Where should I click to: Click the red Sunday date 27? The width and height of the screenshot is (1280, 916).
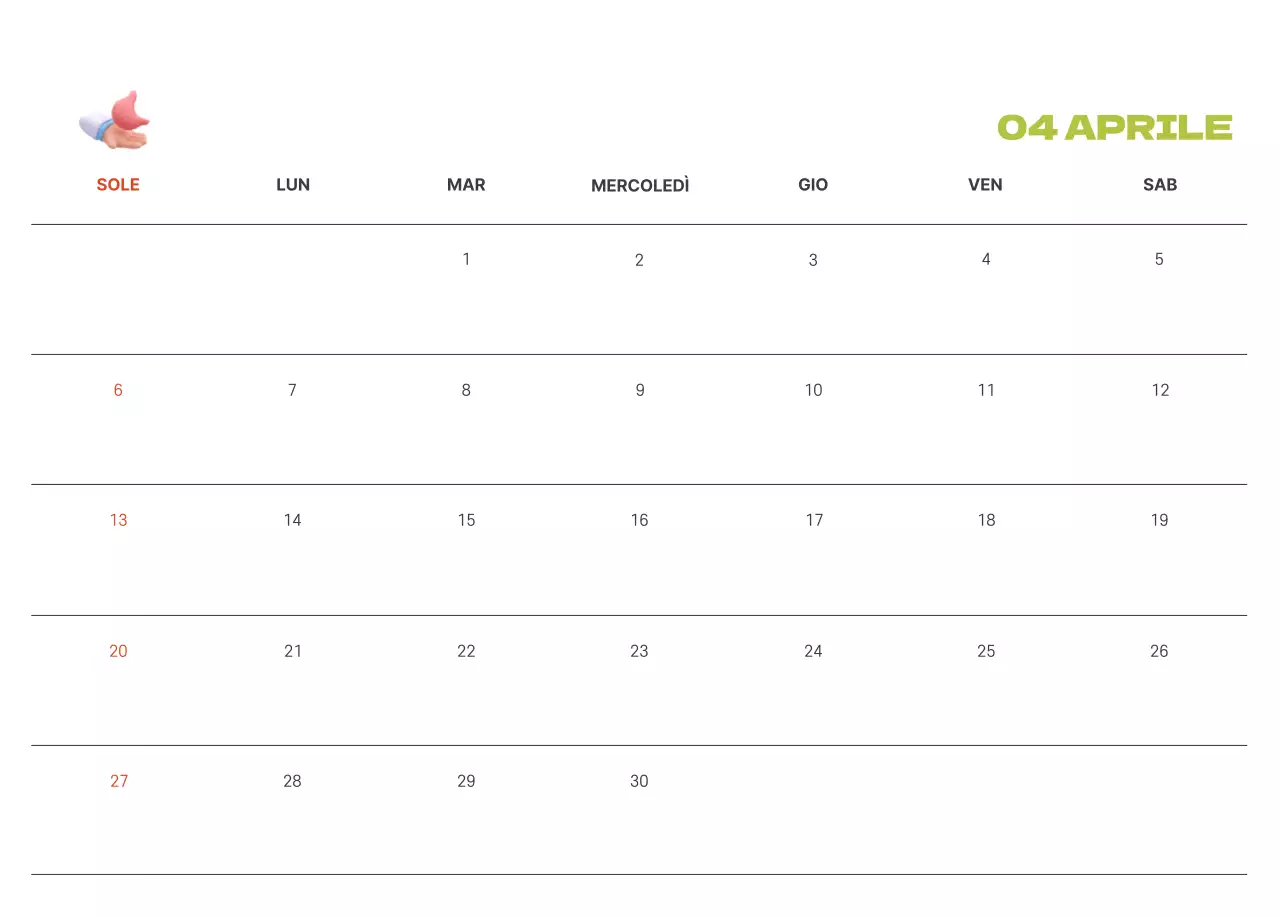point(119,781)
